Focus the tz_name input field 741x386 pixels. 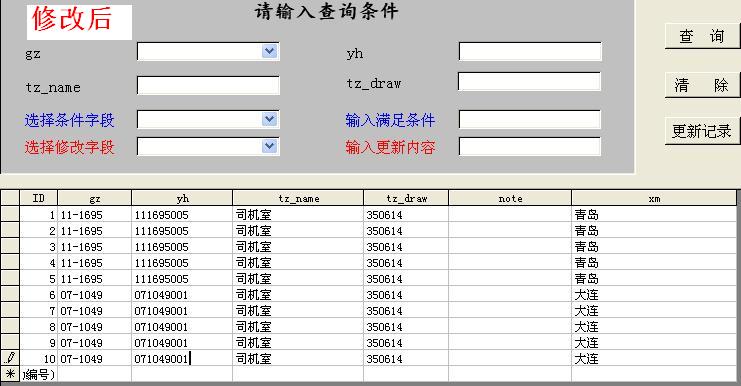208,86
